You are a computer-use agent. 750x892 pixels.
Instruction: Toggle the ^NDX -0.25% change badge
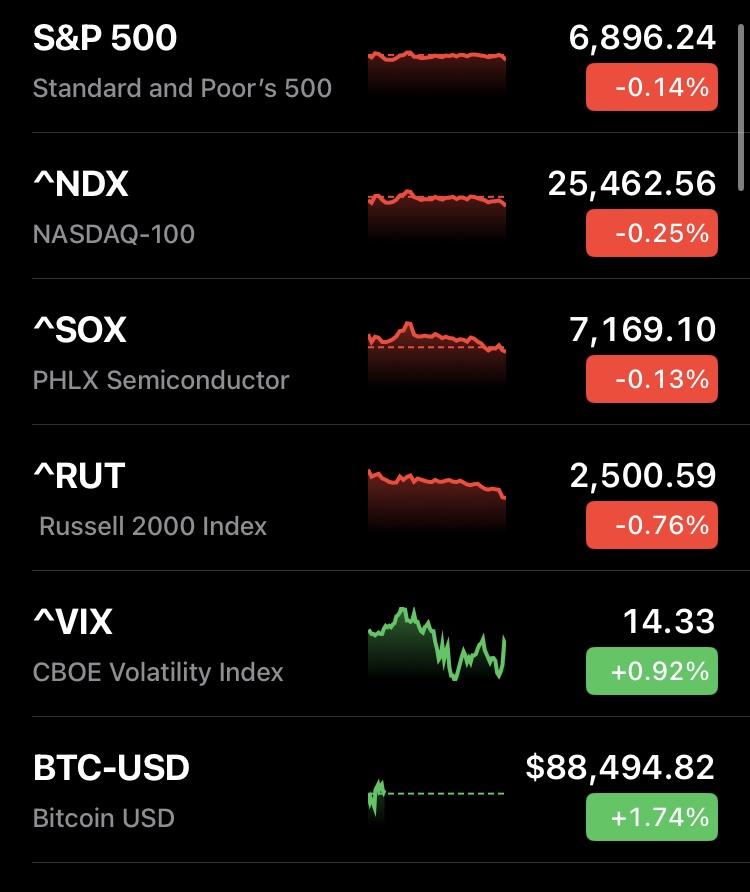click(x=651, y=234)
